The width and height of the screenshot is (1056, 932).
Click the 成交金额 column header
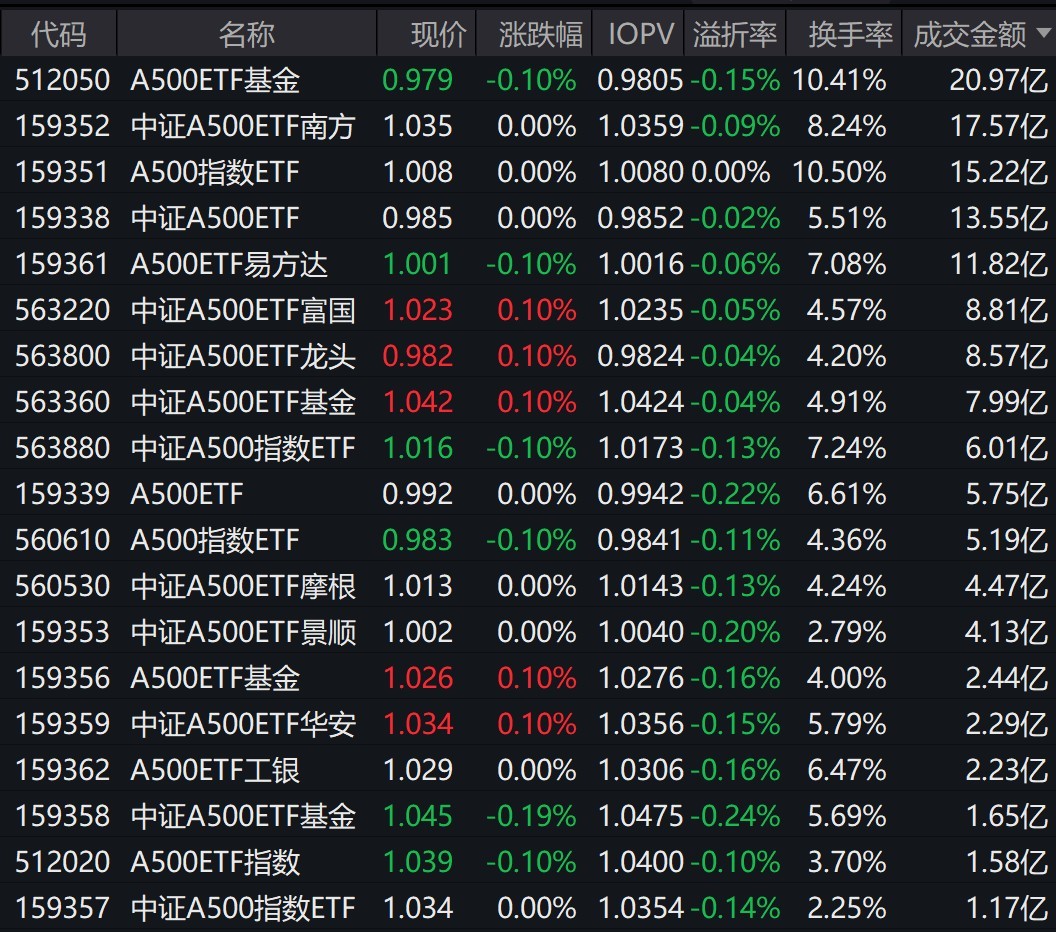(x=970, y=34)
